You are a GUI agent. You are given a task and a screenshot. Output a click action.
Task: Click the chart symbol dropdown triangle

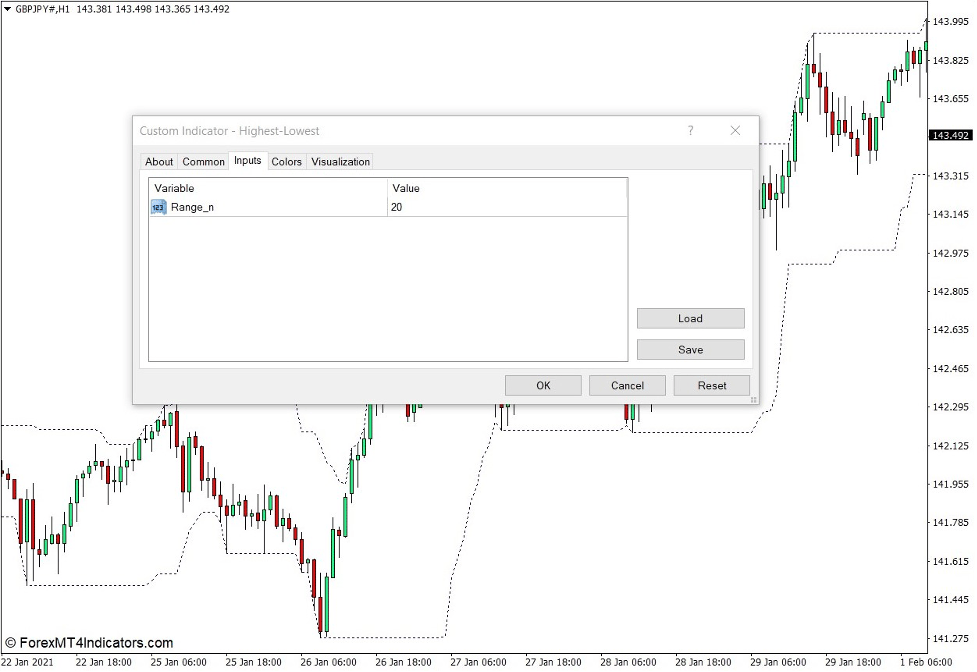[x=8, y=8]
